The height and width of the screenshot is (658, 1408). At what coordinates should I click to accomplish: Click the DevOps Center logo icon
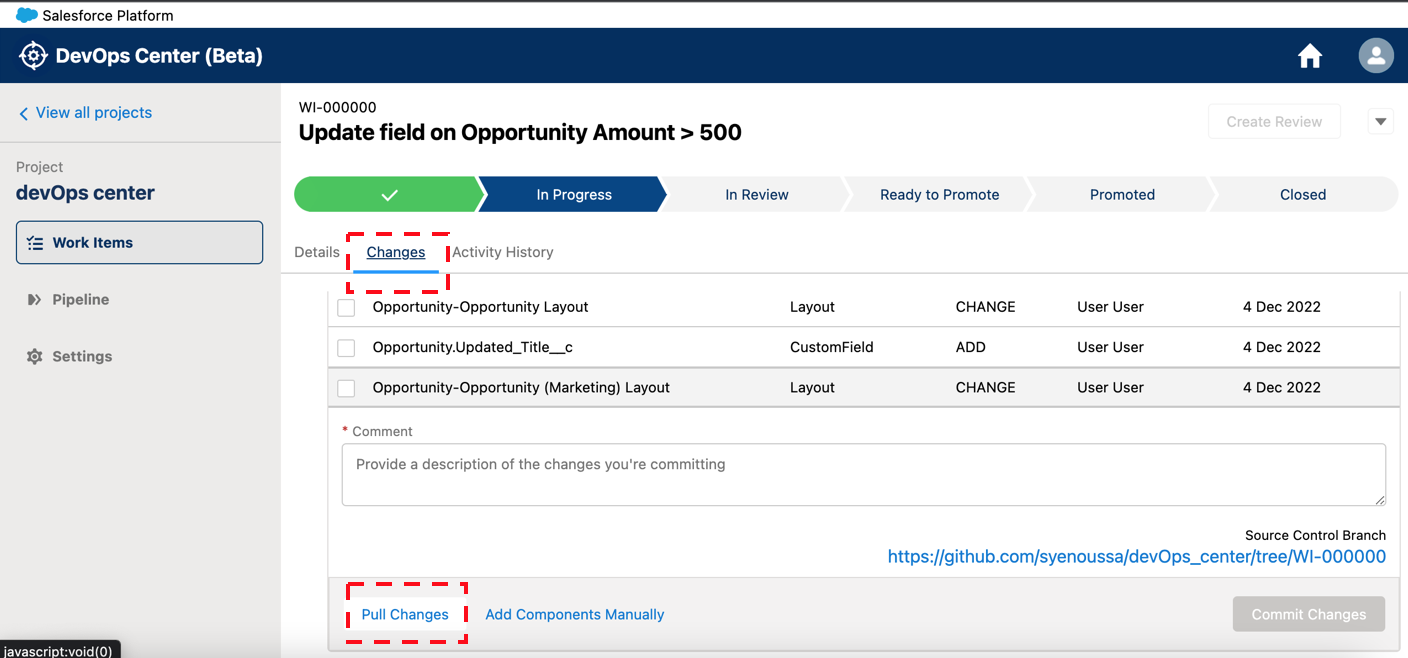click(33, 55)
